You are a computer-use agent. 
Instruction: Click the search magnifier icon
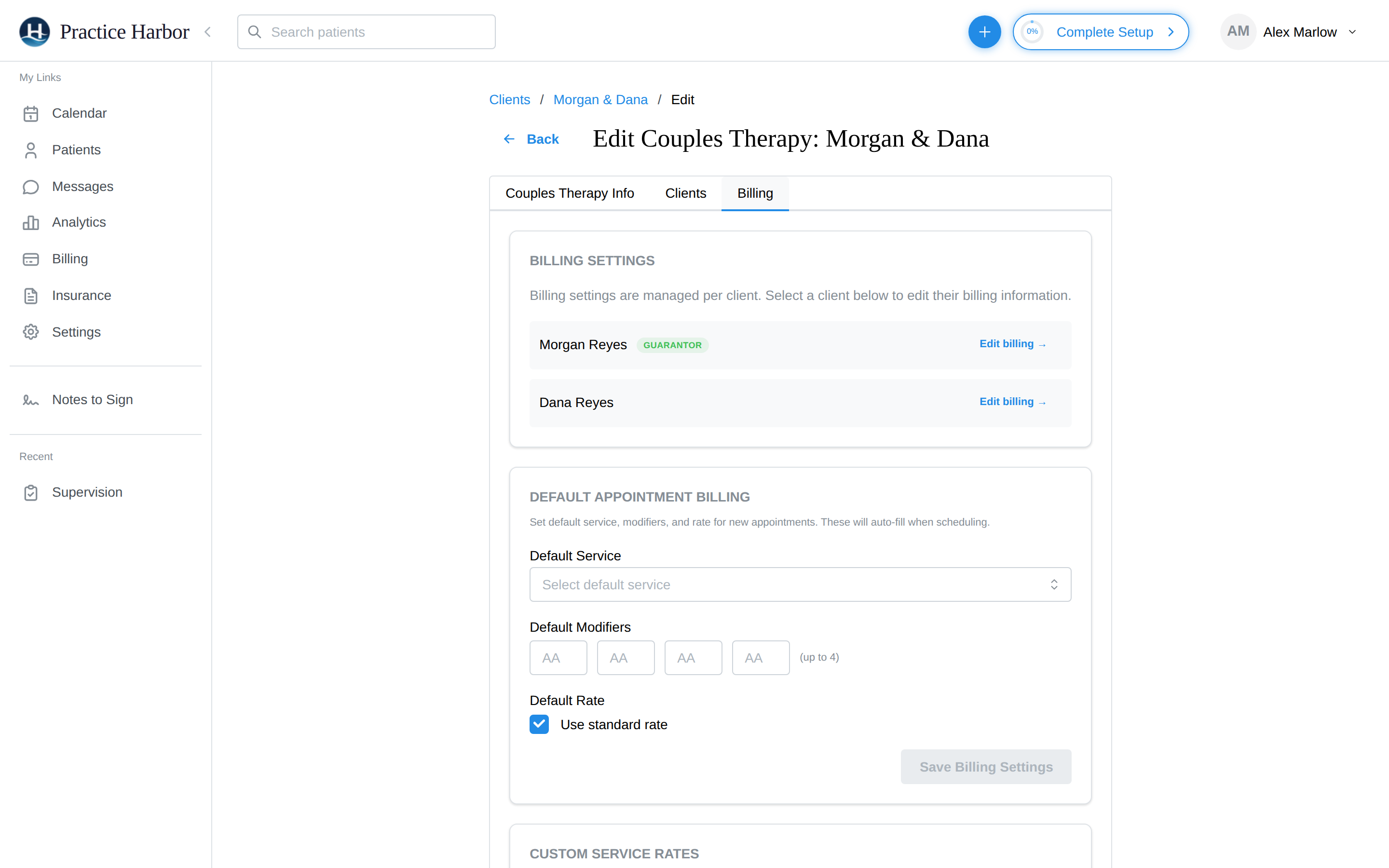[x=254, y=32]
